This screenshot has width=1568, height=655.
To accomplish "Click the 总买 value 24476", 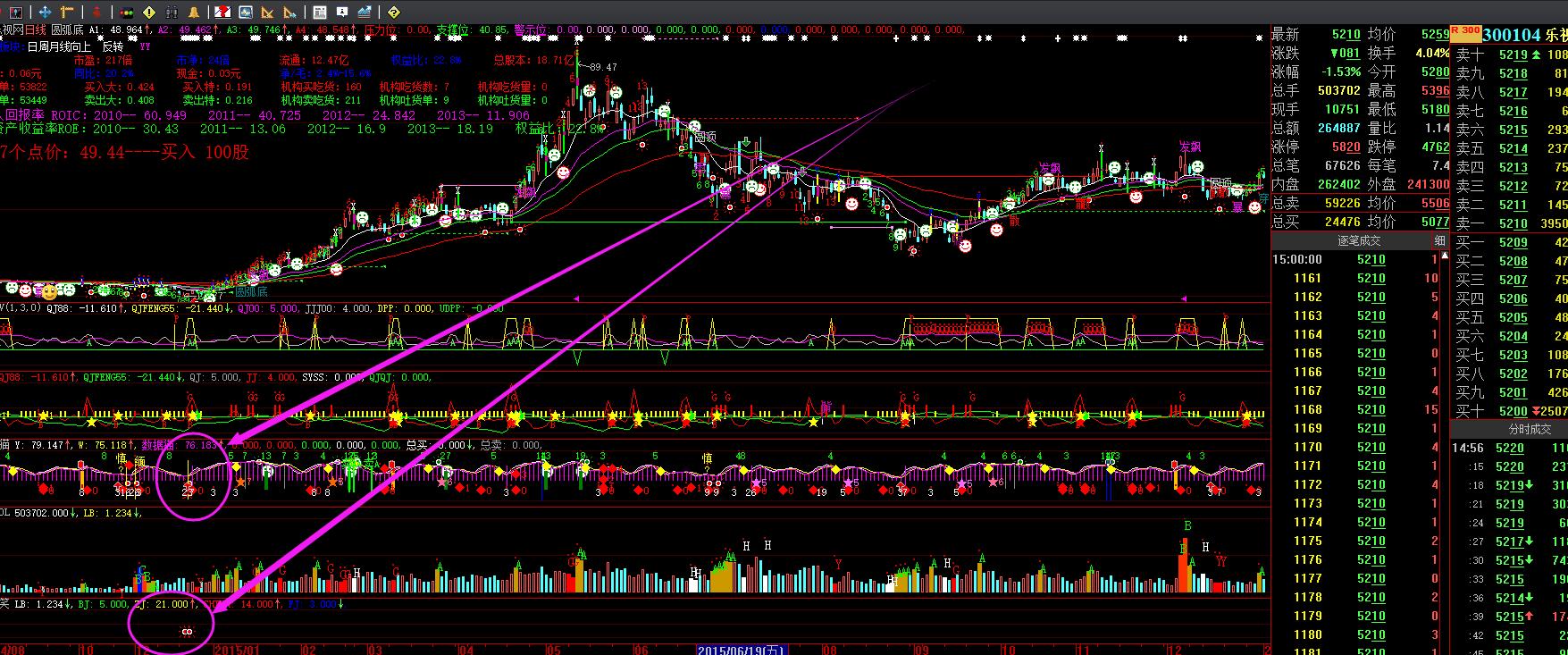I will tap(1342, 222).
